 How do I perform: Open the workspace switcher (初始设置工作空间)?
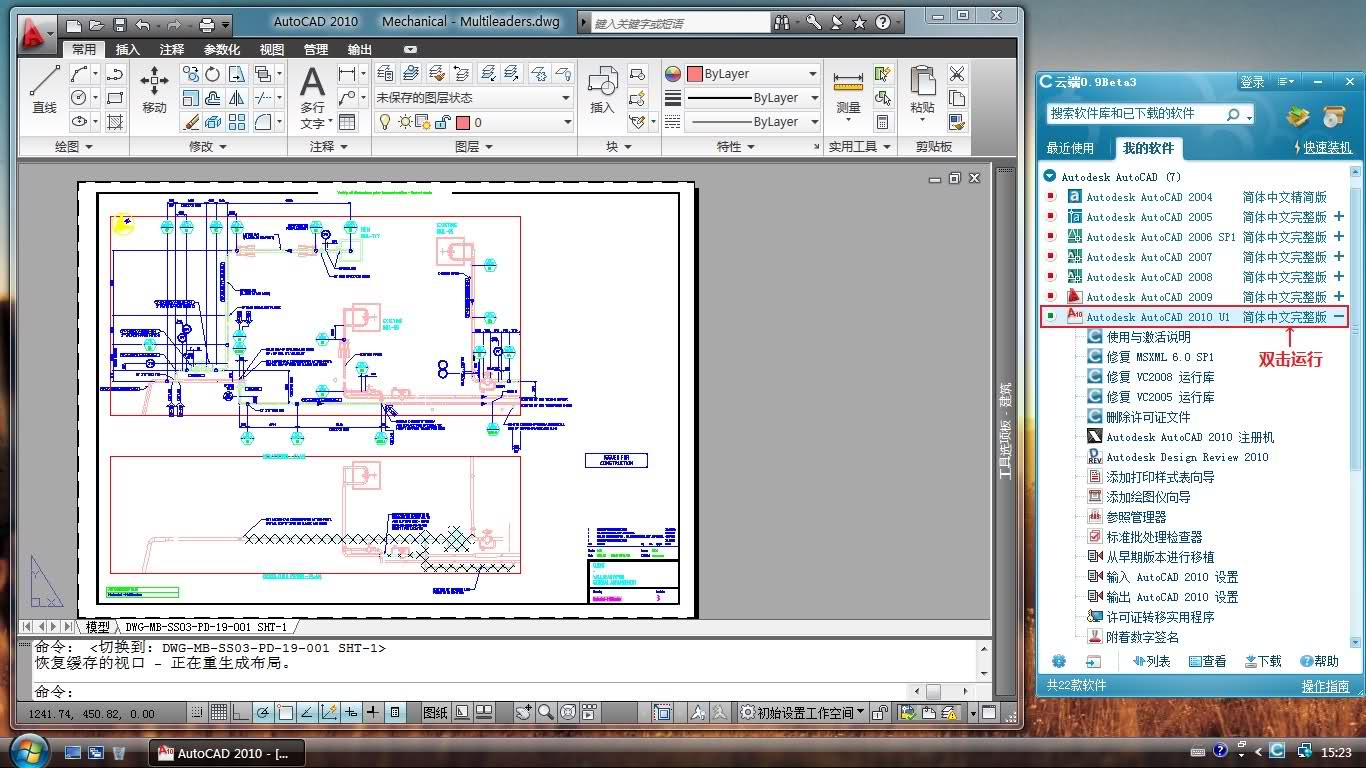coord(802,713)
